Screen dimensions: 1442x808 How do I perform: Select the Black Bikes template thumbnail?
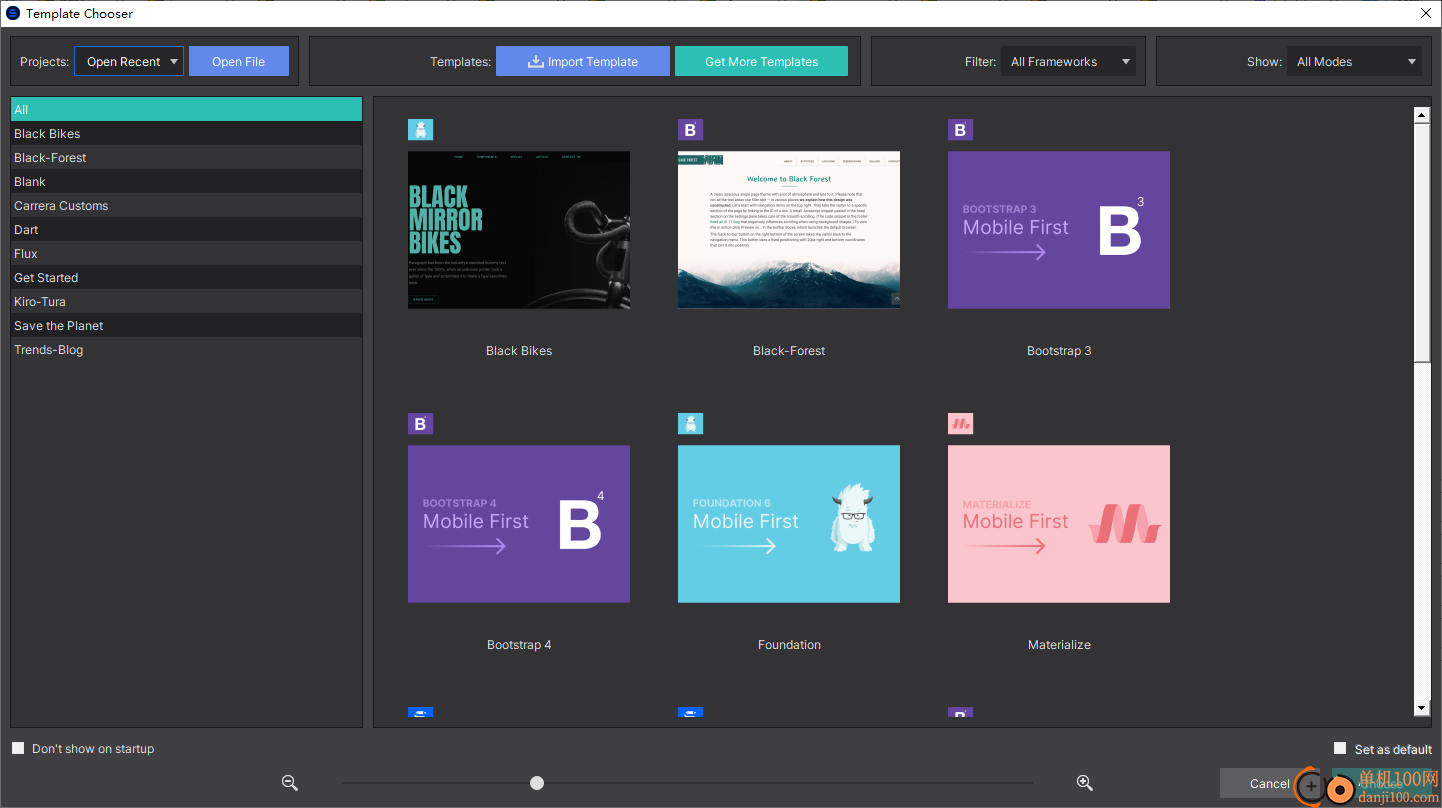[519, 230]
